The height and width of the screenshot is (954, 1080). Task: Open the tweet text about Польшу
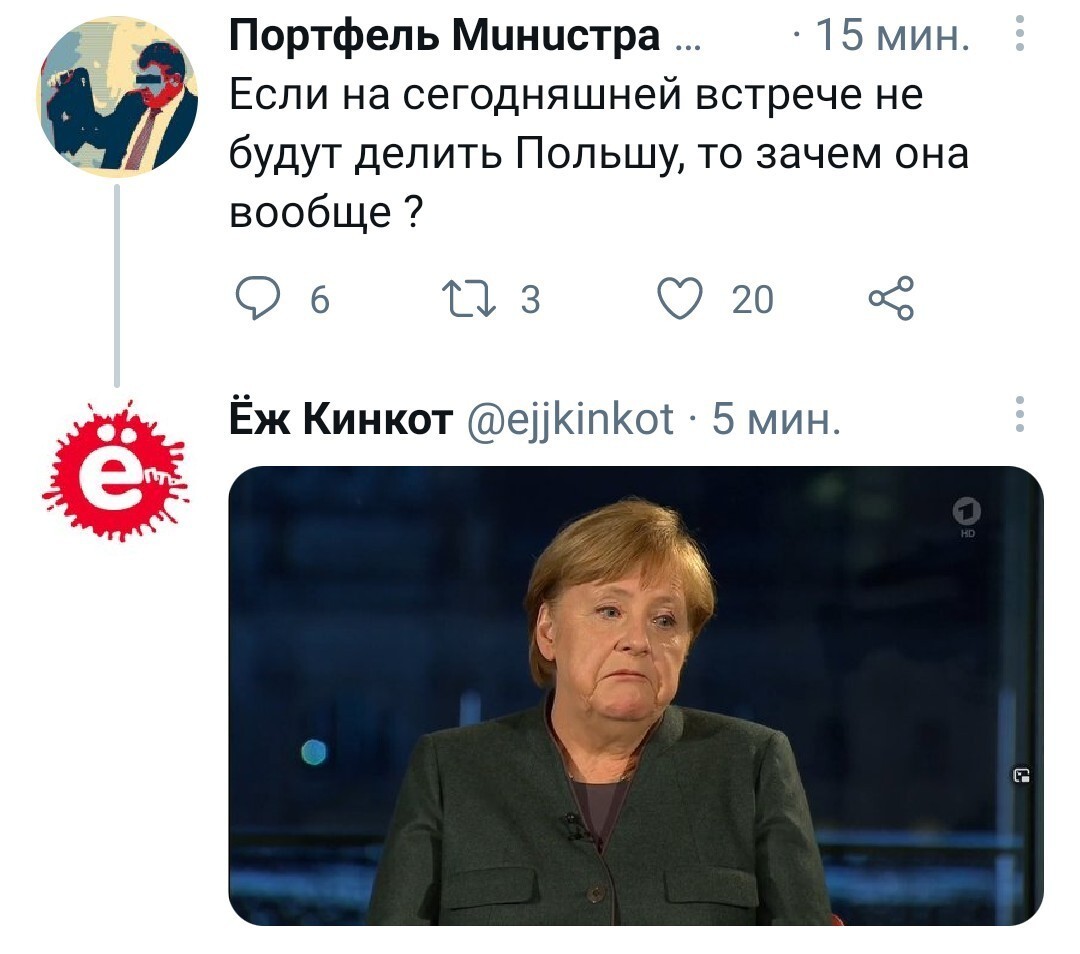[x=599, y=153]
